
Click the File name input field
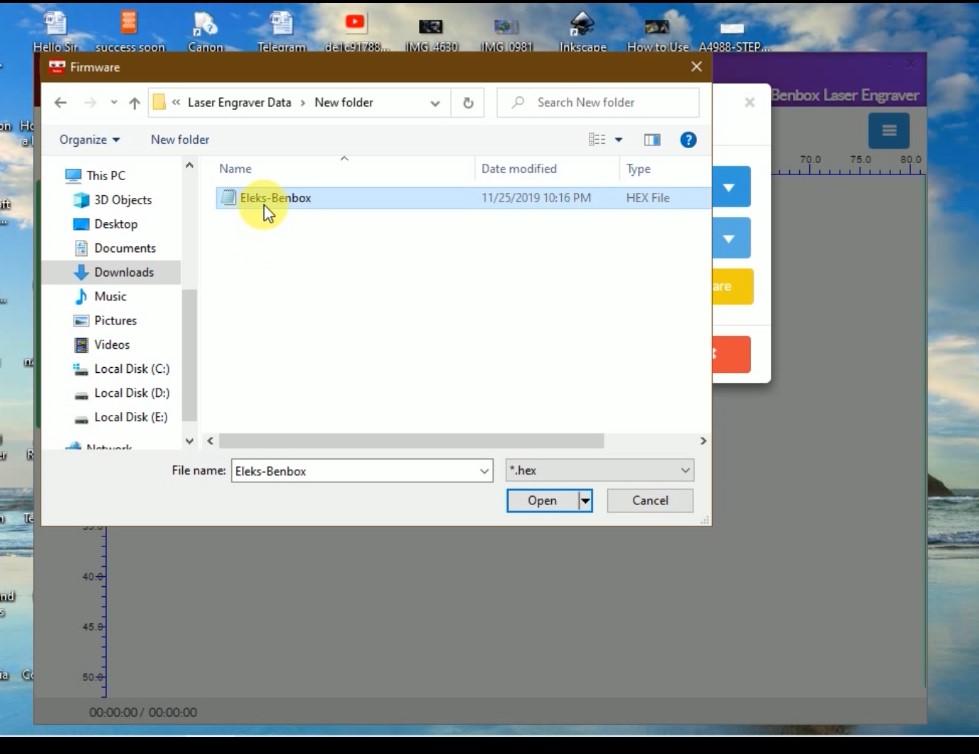355,471
